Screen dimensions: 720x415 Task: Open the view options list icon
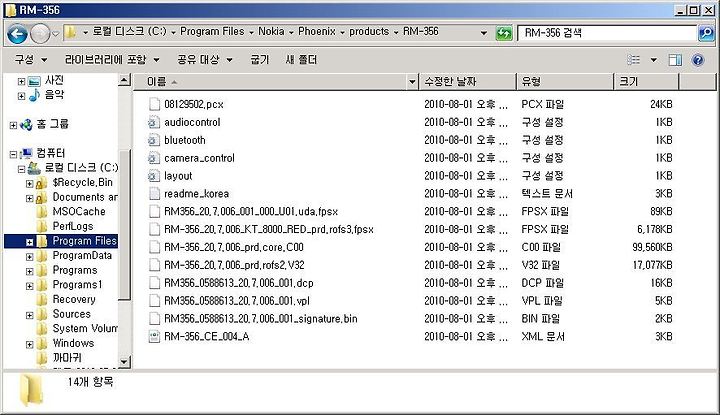(634, 60)
